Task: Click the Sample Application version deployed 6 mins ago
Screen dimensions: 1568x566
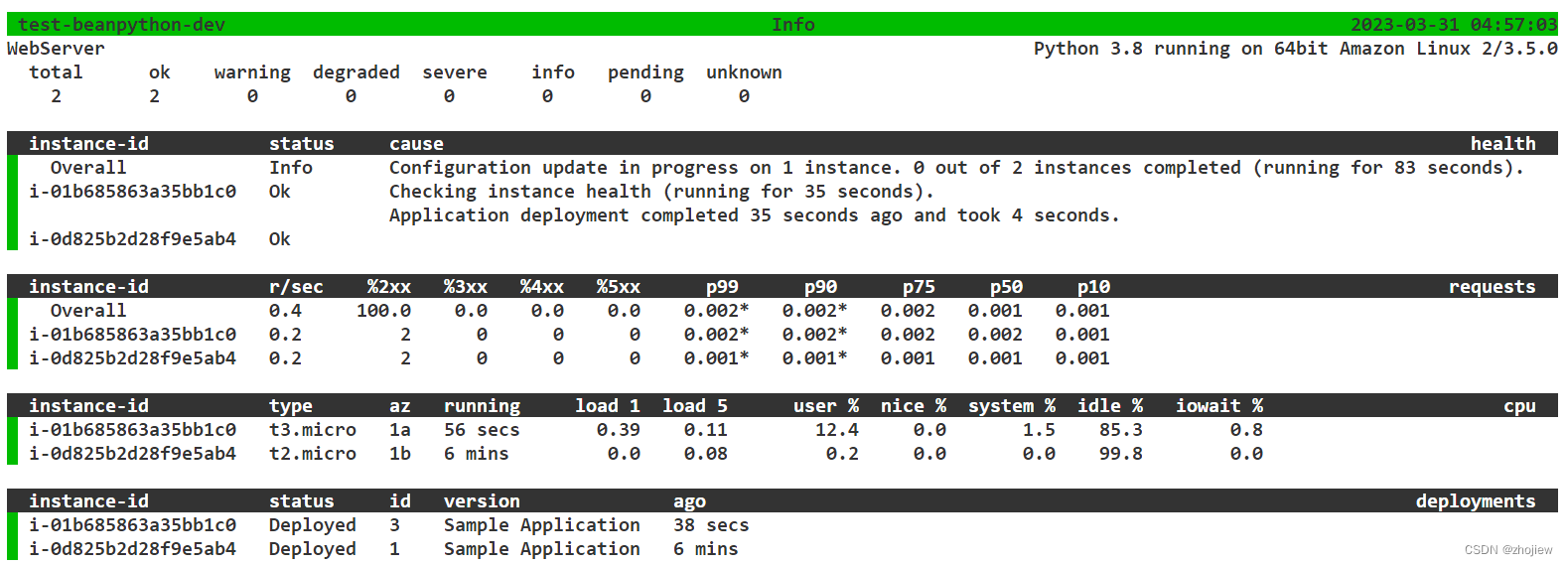Action: click(x=542, y=549)
